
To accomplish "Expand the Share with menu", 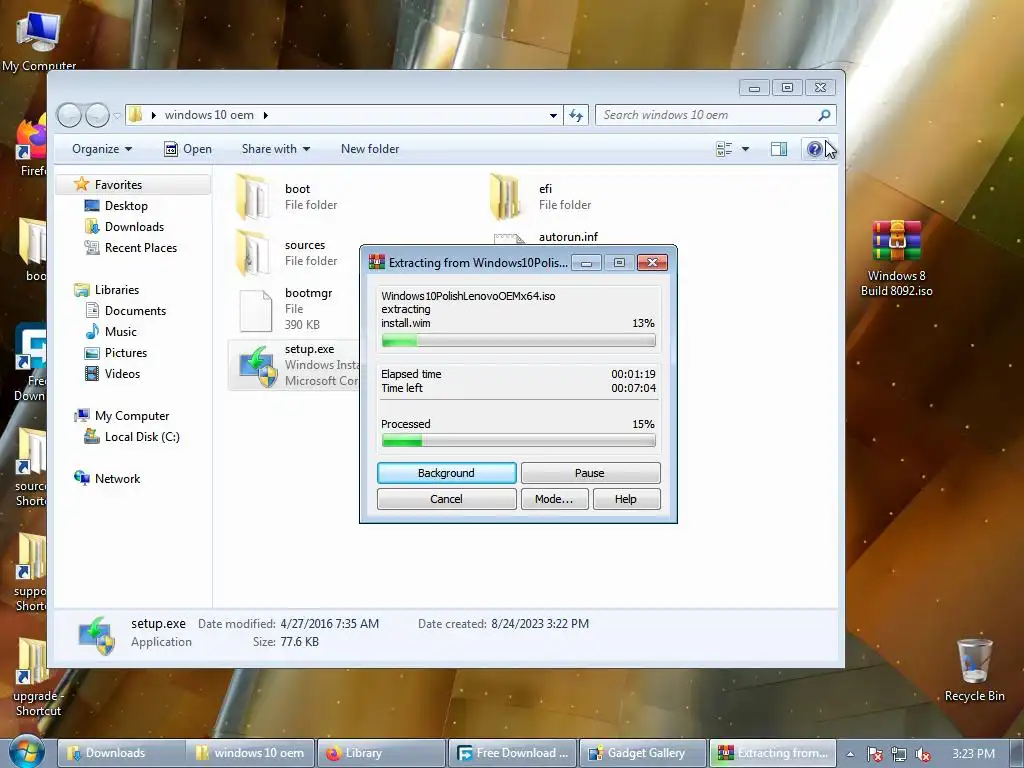I will coord(276,149).
